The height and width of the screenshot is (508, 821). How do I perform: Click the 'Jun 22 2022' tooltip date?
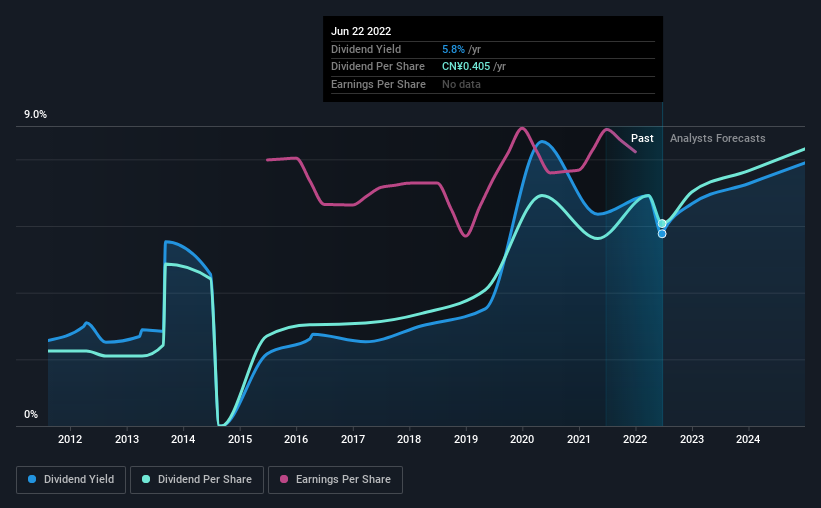click(361, 31)
